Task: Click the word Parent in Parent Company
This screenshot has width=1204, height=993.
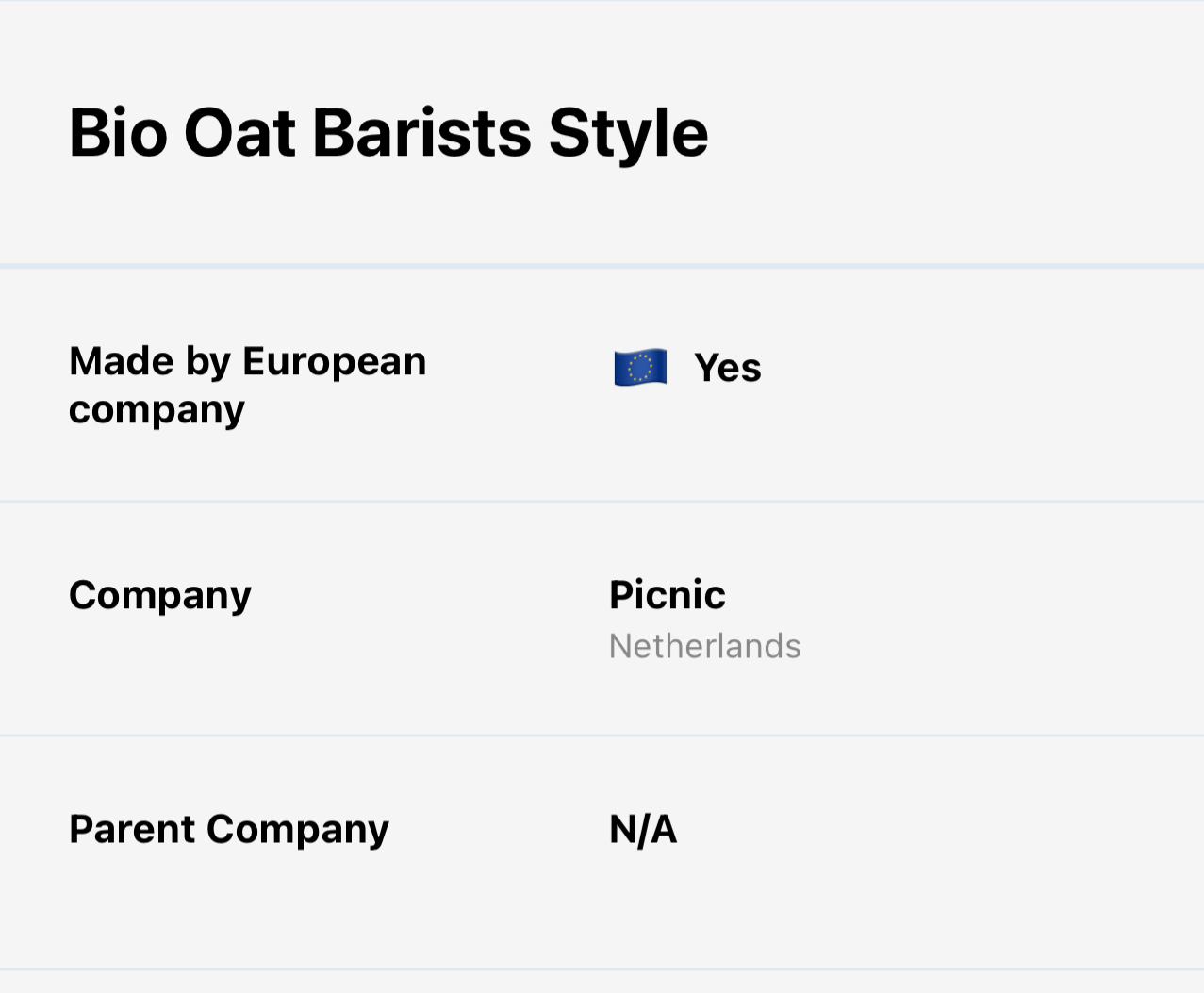Action: click(x=132, y=830)
